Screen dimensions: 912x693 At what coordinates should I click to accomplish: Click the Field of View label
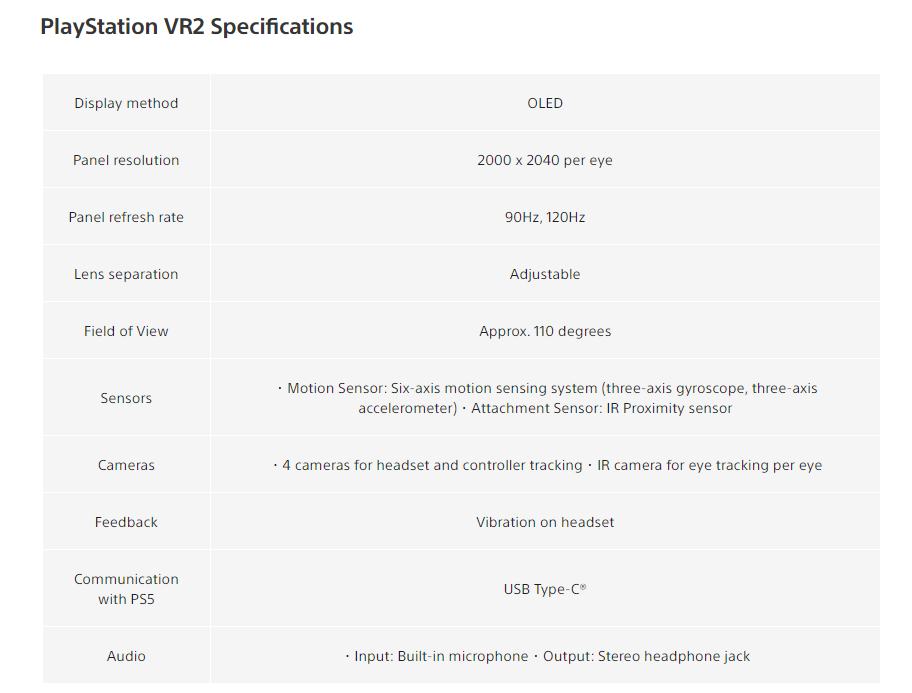click(x=126, y=331)
